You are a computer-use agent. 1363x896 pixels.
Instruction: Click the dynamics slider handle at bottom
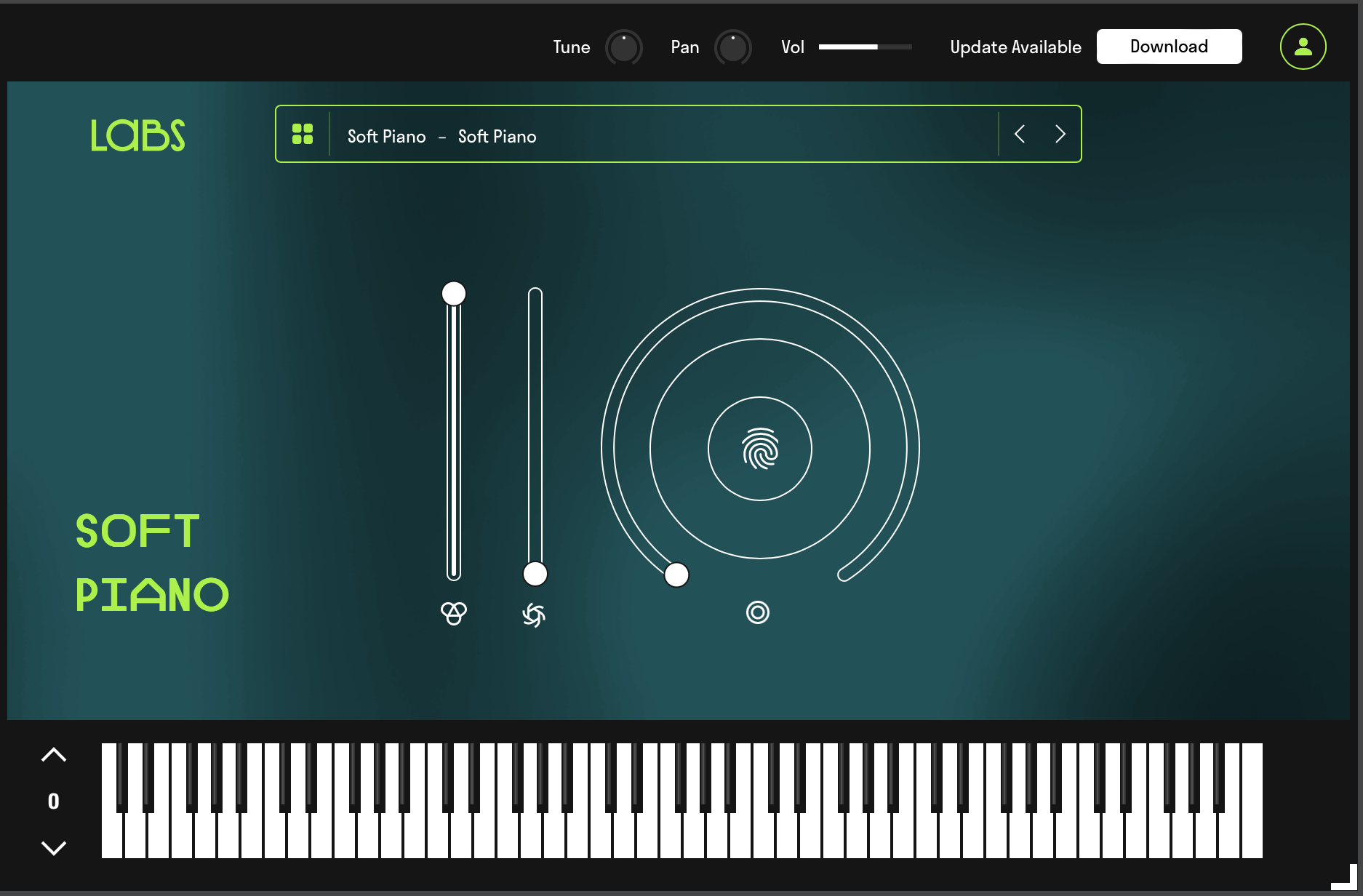[535, 574]
